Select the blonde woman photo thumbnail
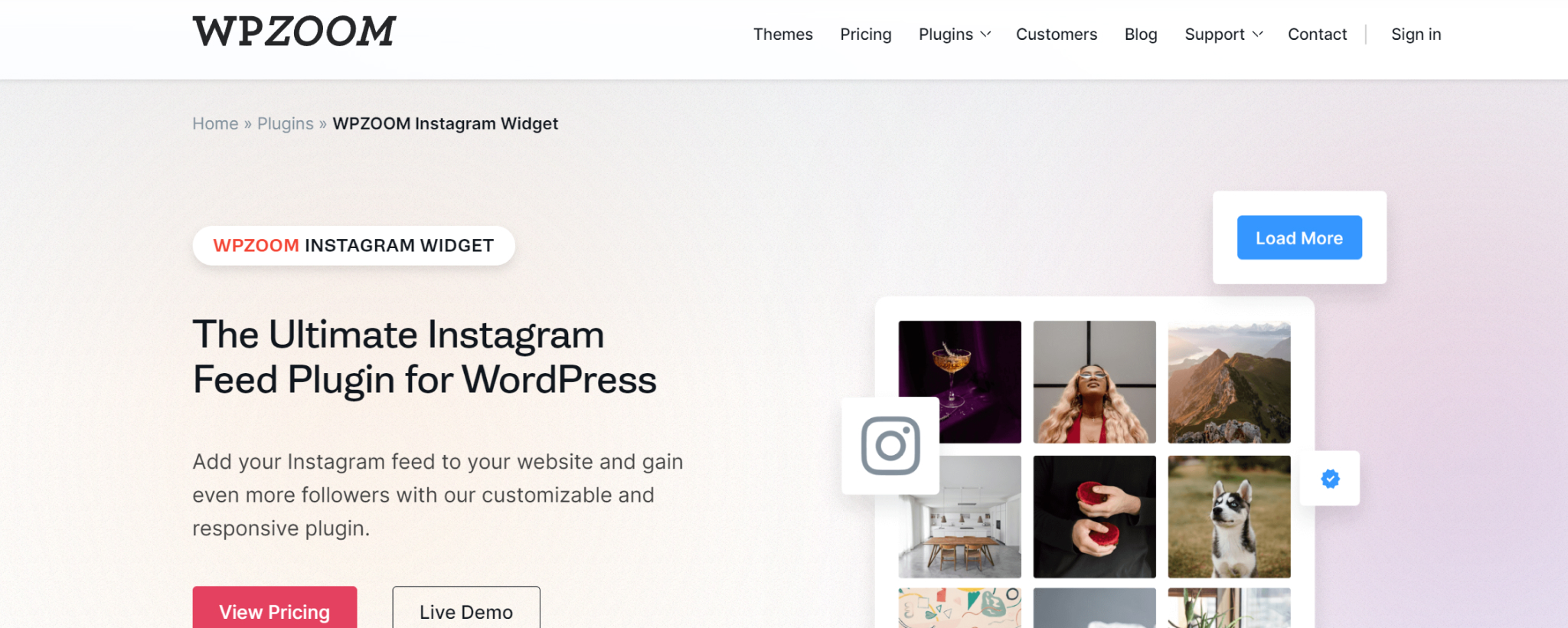Image resolution: width=1568 pixels, height=628 pixels. click(x=1094, y=381)
